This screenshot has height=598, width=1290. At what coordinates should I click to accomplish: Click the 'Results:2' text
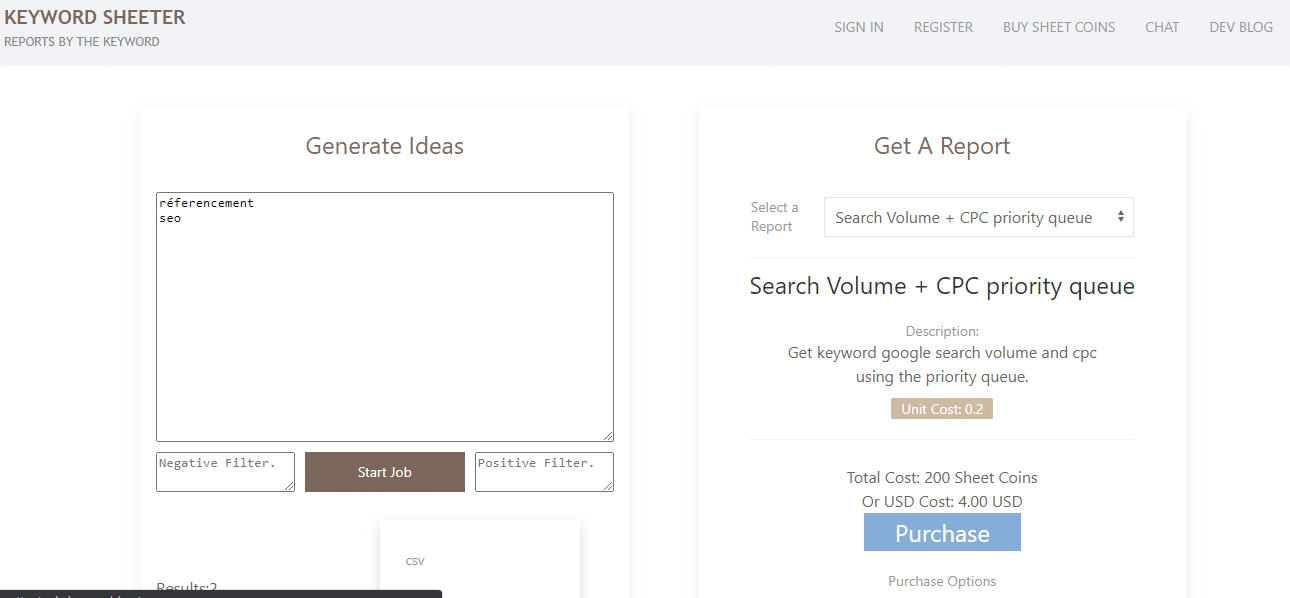[187, 588]
